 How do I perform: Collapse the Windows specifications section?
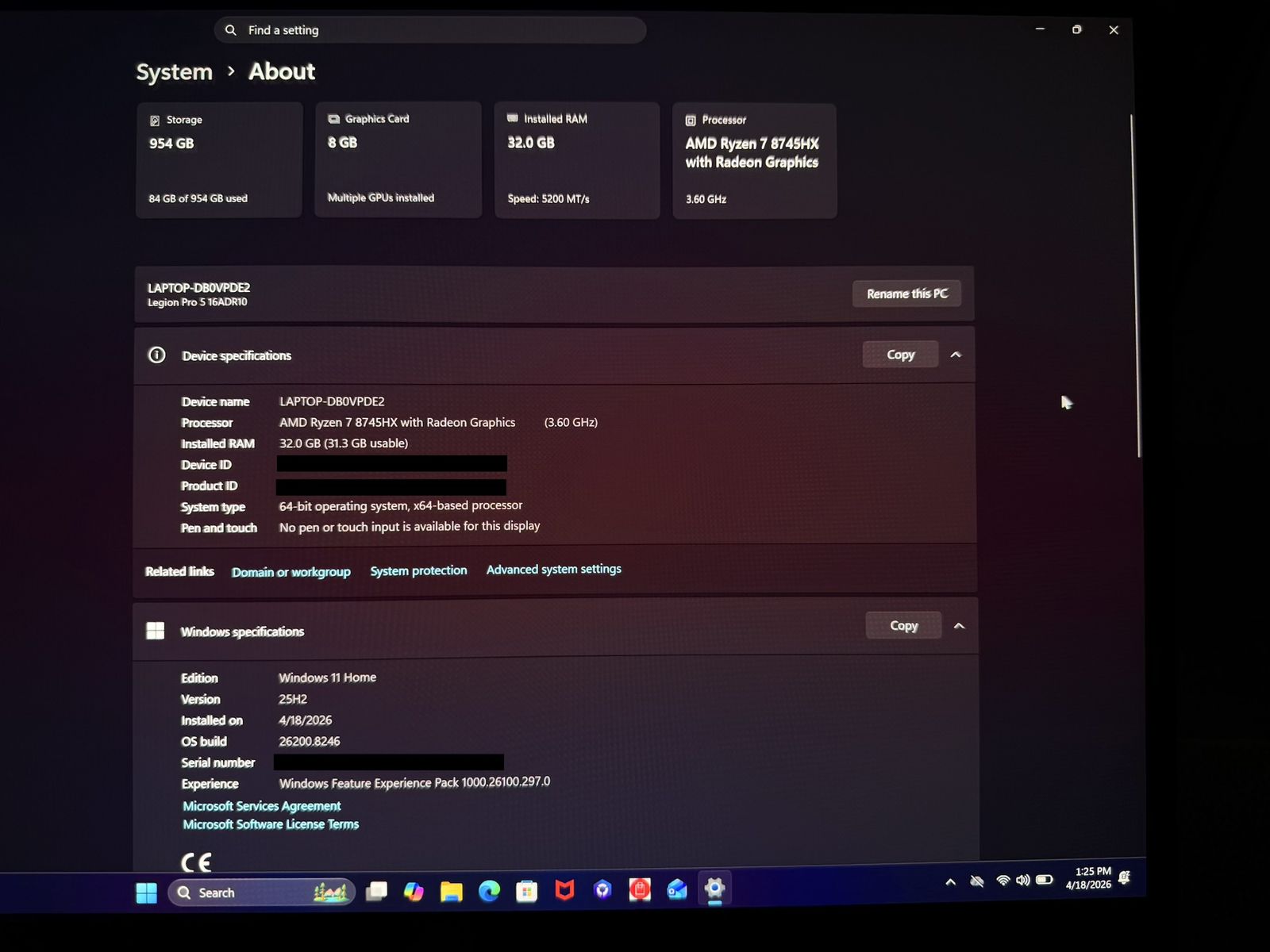pyautogui.click(x=959, y=626)
